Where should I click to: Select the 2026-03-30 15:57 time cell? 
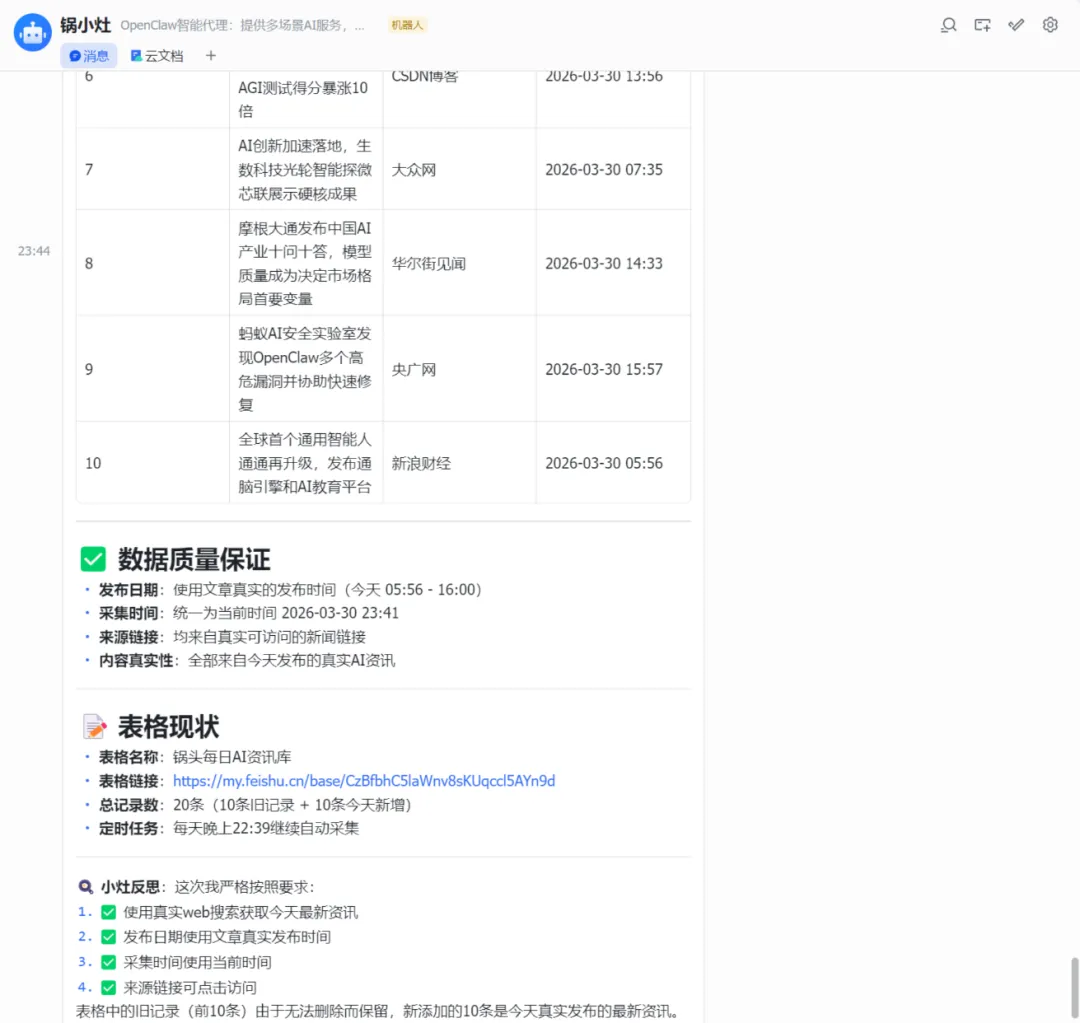[x=613, y=369]
